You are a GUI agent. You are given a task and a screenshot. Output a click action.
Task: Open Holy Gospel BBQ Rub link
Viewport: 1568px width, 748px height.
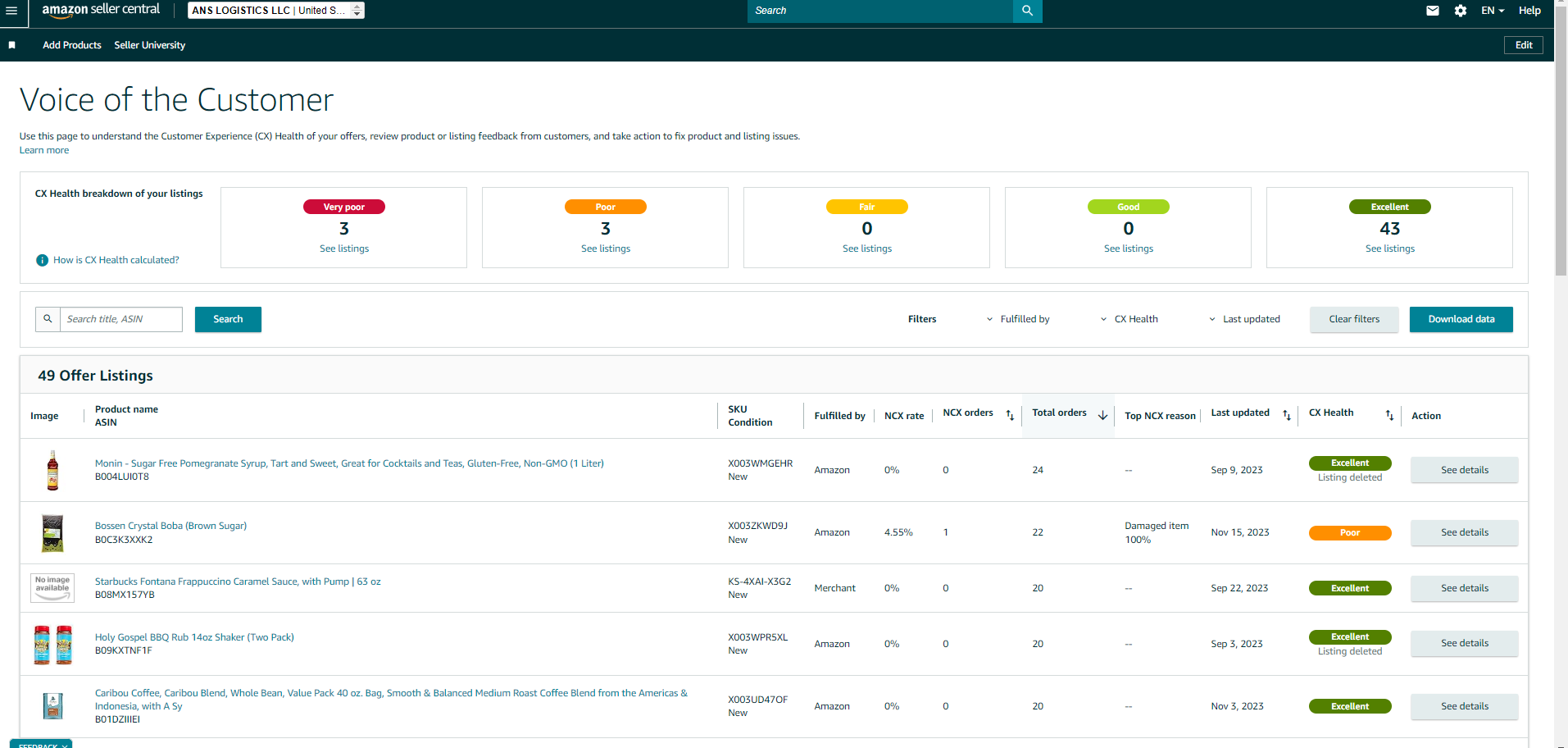pos(194,637)
